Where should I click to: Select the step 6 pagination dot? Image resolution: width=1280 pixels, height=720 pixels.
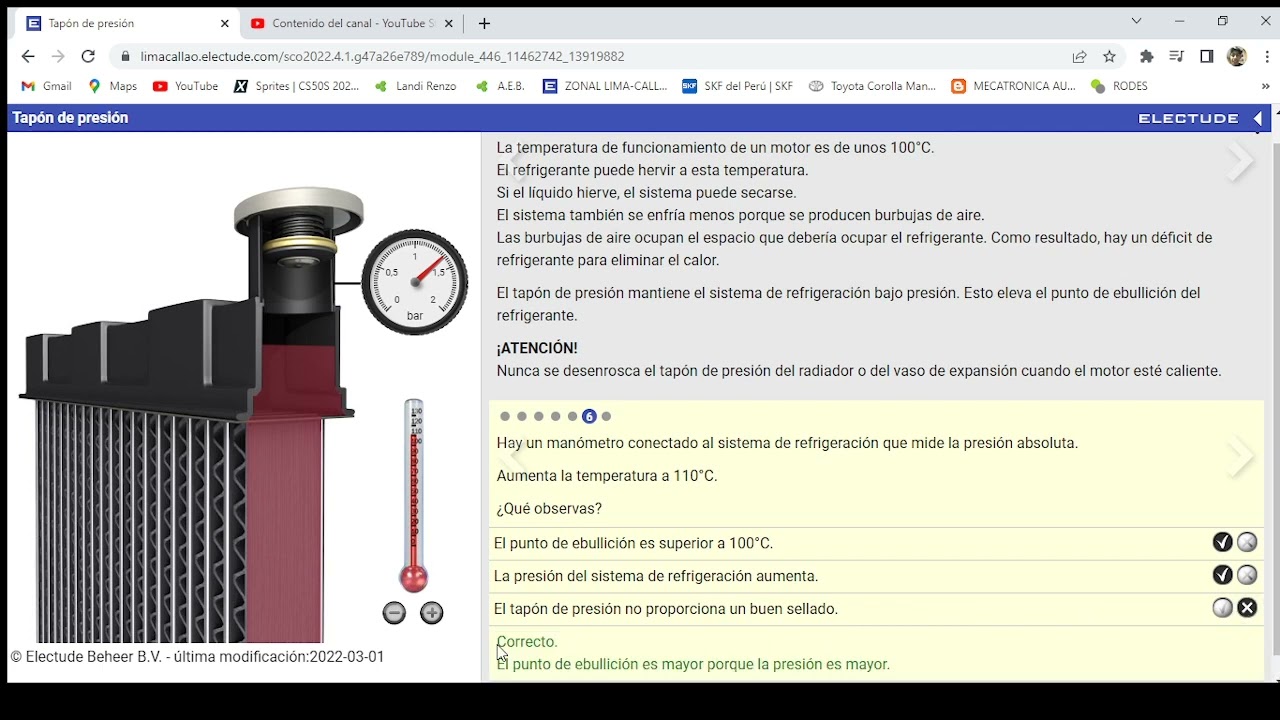click(589, 416)
